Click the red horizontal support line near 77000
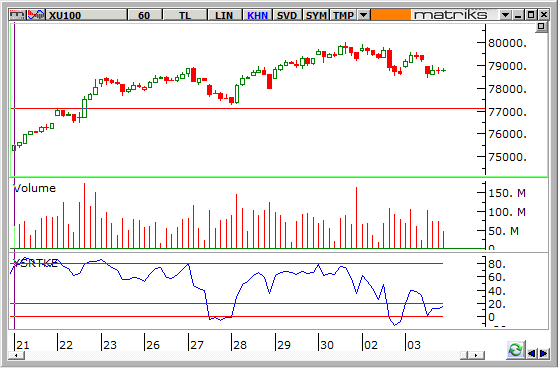 [x=248, y=108]
